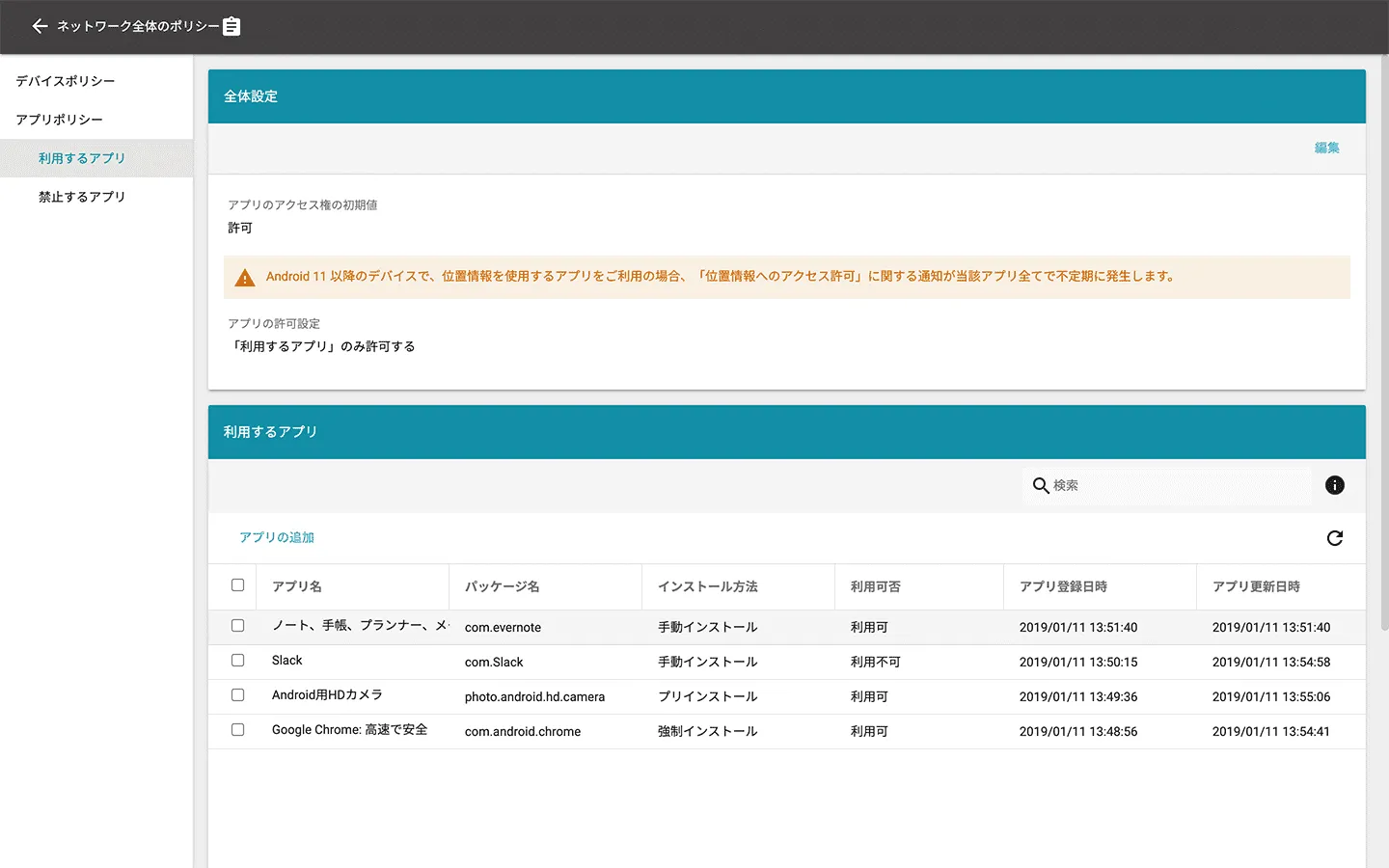Click the Android用HDカメラ app name
Viewport: 1389px width, 868px height.
click(327, 695)
